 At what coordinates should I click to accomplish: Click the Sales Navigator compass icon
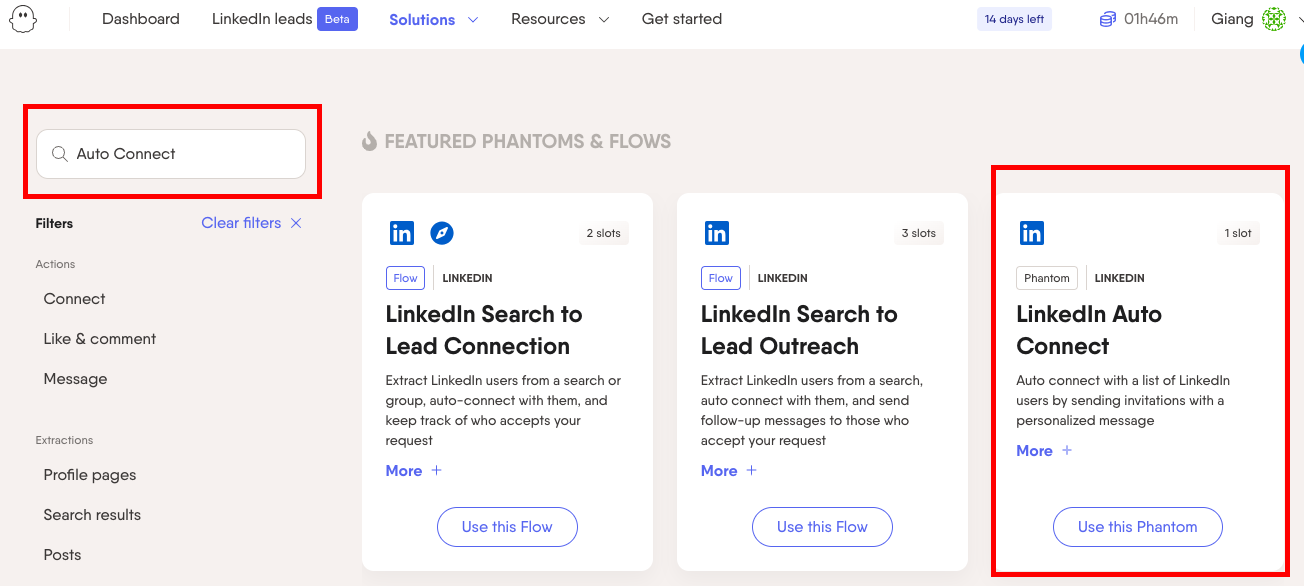(442, 233)
